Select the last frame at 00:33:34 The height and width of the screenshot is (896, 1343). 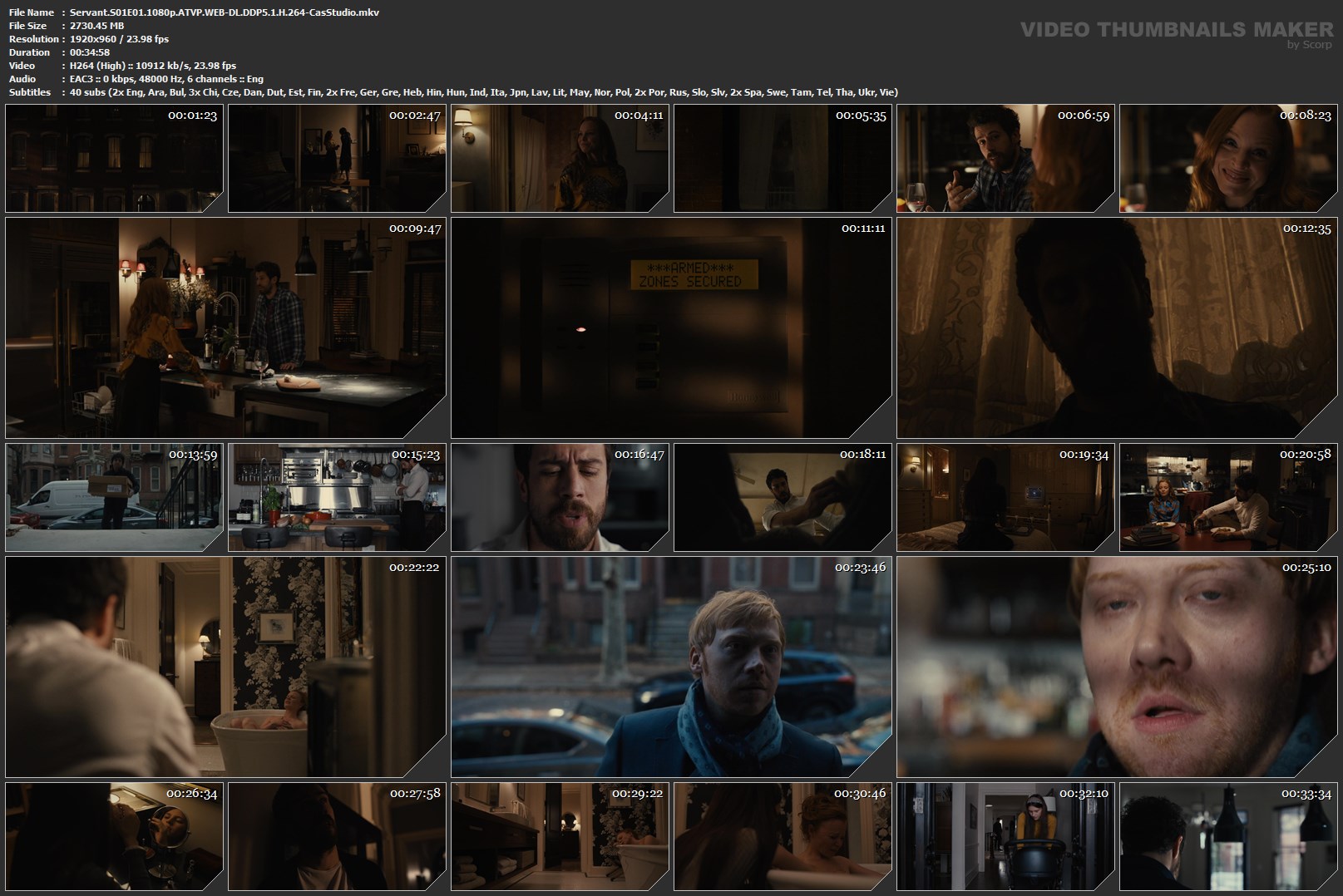tap(1228, 836)
